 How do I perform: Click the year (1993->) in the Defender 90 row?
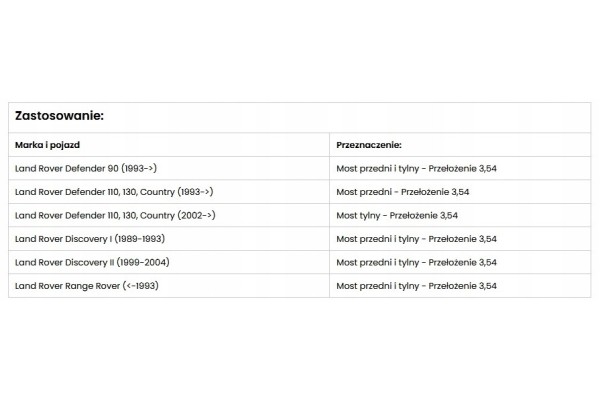[x=139, y=168]
